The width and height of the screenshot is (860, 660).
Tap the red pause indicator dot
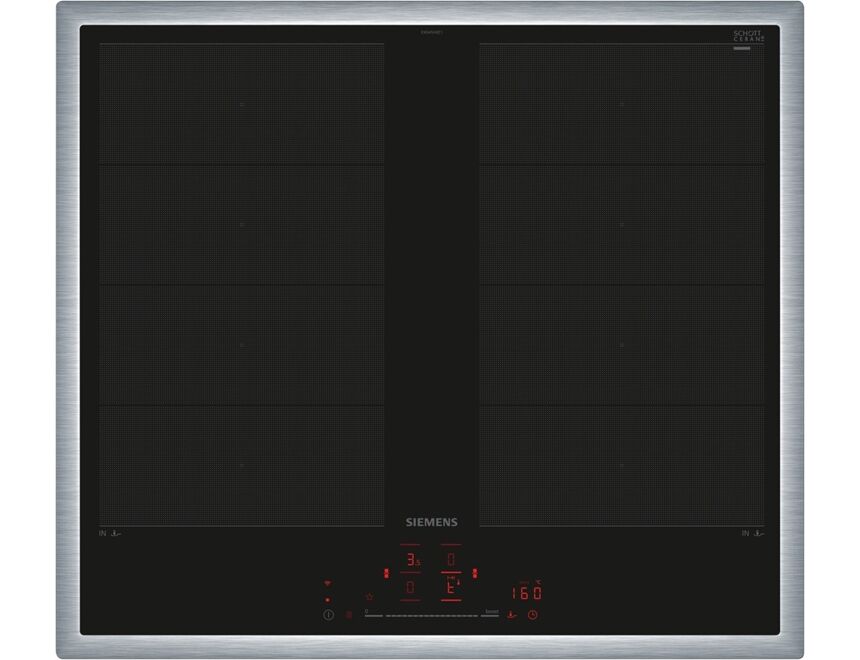[329, 598]
